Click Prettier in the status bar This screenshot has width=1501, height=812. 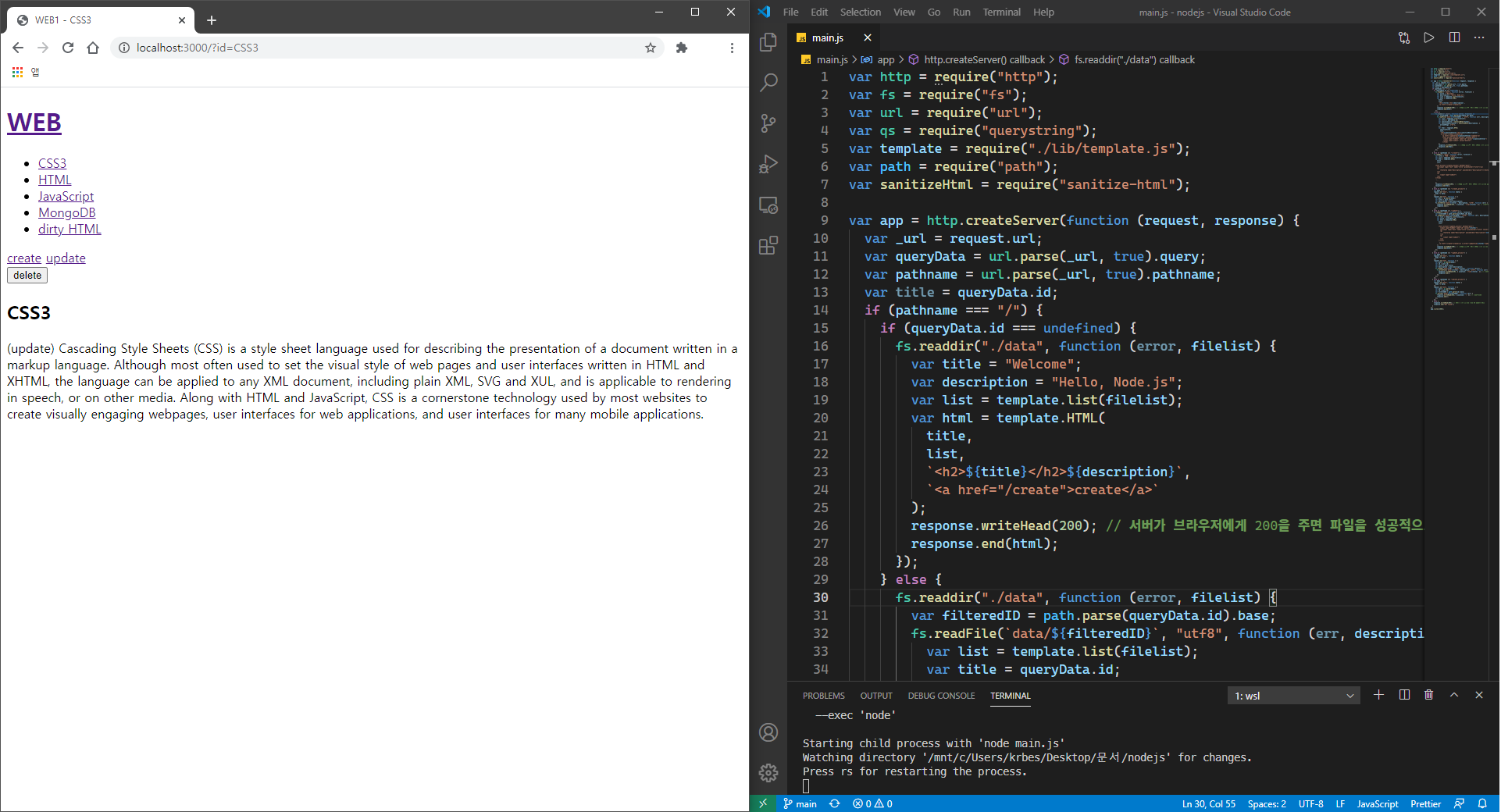1425,803
